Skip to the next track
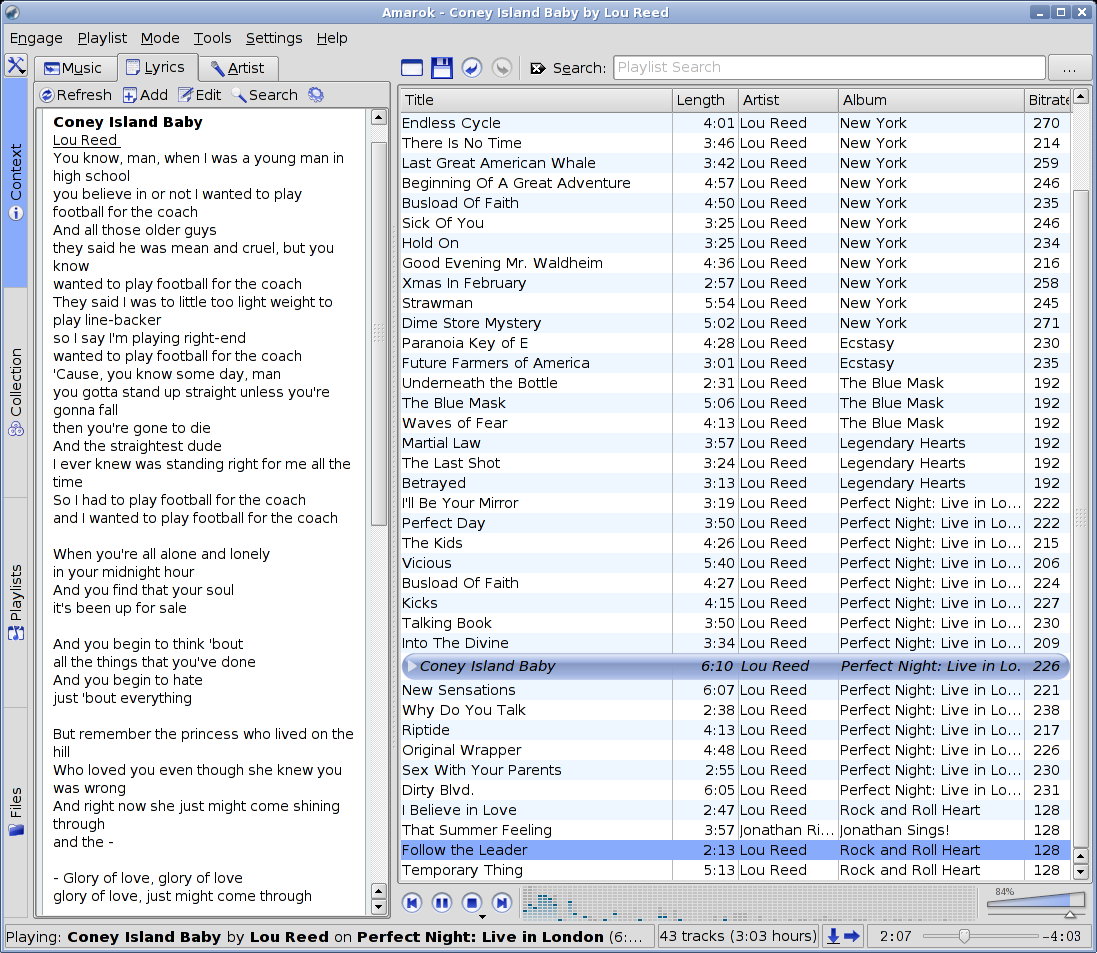Viewport: 1097px width, 953px height. [x=502, y=903]
